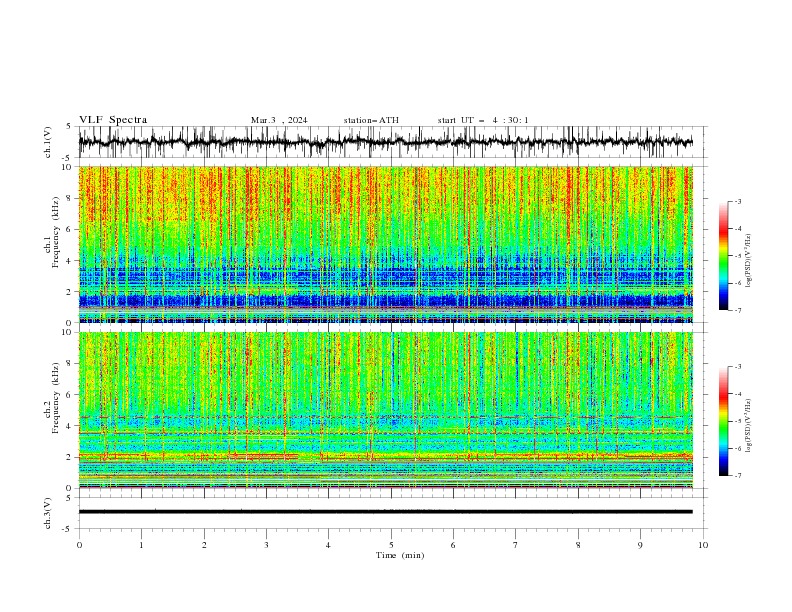Click the ch.1 spectrogram panel

pos(385,244)
